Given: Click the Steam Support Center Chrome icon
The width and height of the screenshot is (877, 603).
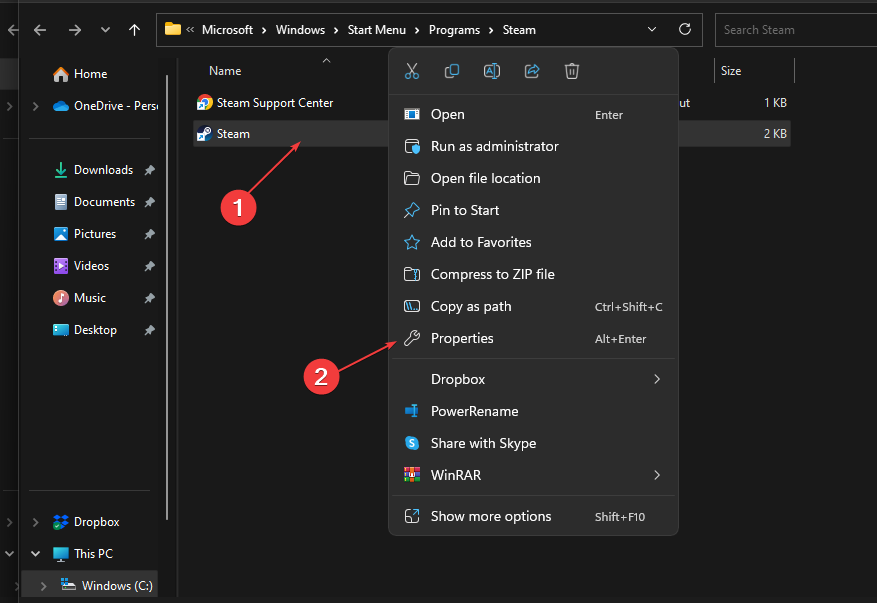Looking at the screenshot, I should 204,102.
